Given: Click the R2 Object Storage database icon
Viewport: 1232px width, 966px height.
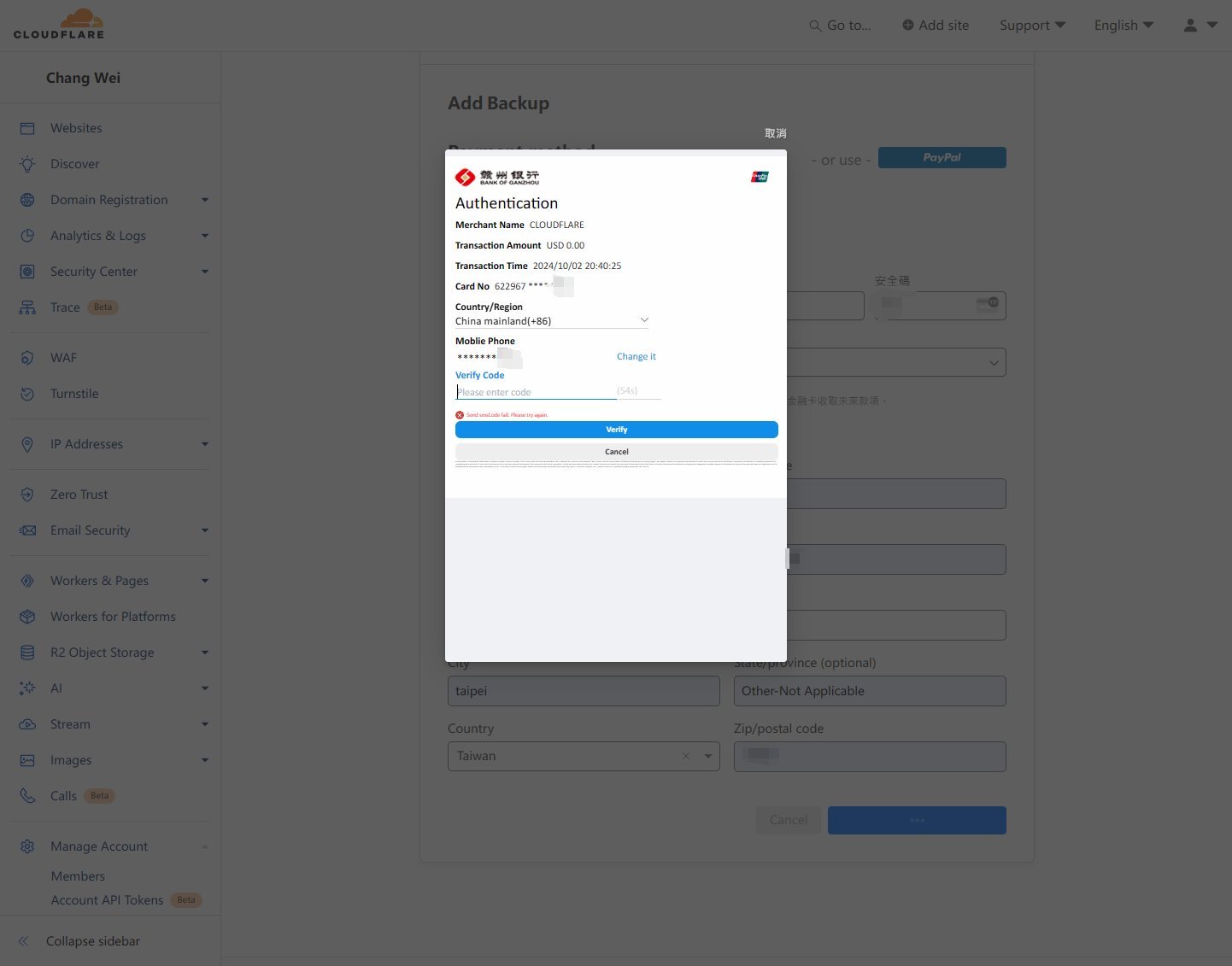Looking at the screenshot, I should 27,653.
